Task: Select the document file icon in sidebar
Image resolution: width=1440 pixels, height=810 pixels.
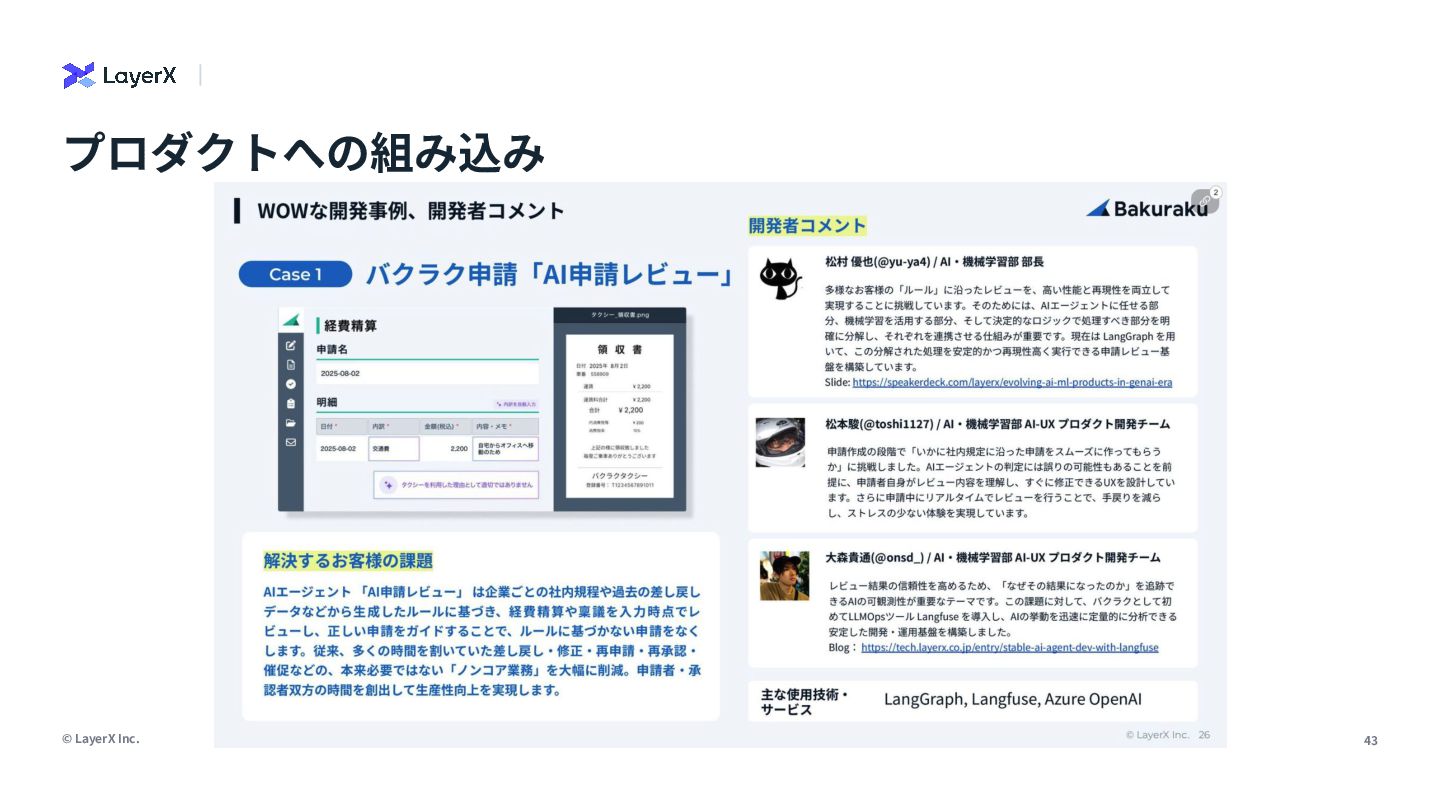Action: (291, 365)
